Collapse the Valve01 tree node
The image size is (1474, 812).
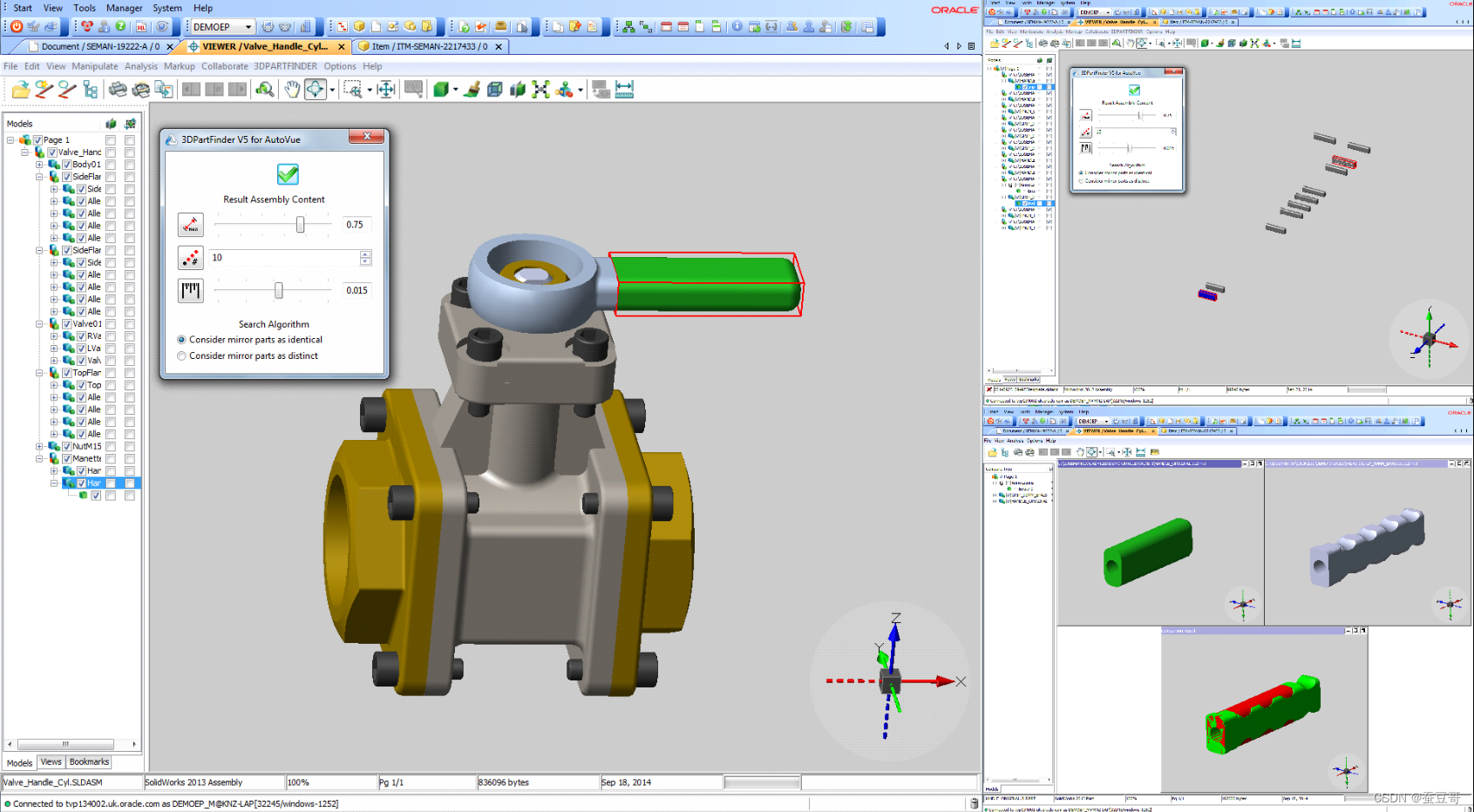pos(39,324)
